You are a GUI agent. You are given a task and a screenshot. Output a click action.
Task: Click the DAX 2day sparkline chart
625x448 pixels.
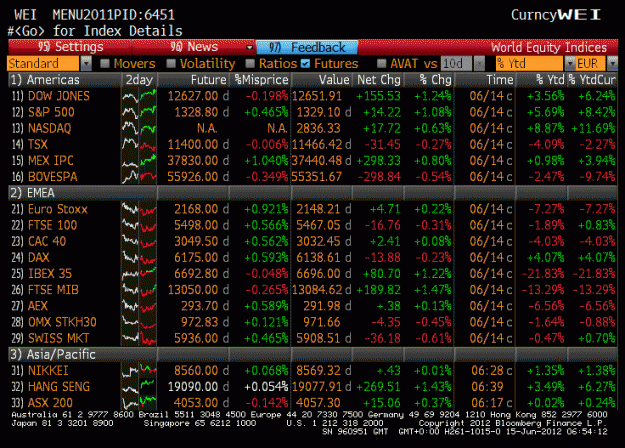click(x=139, y=257)
